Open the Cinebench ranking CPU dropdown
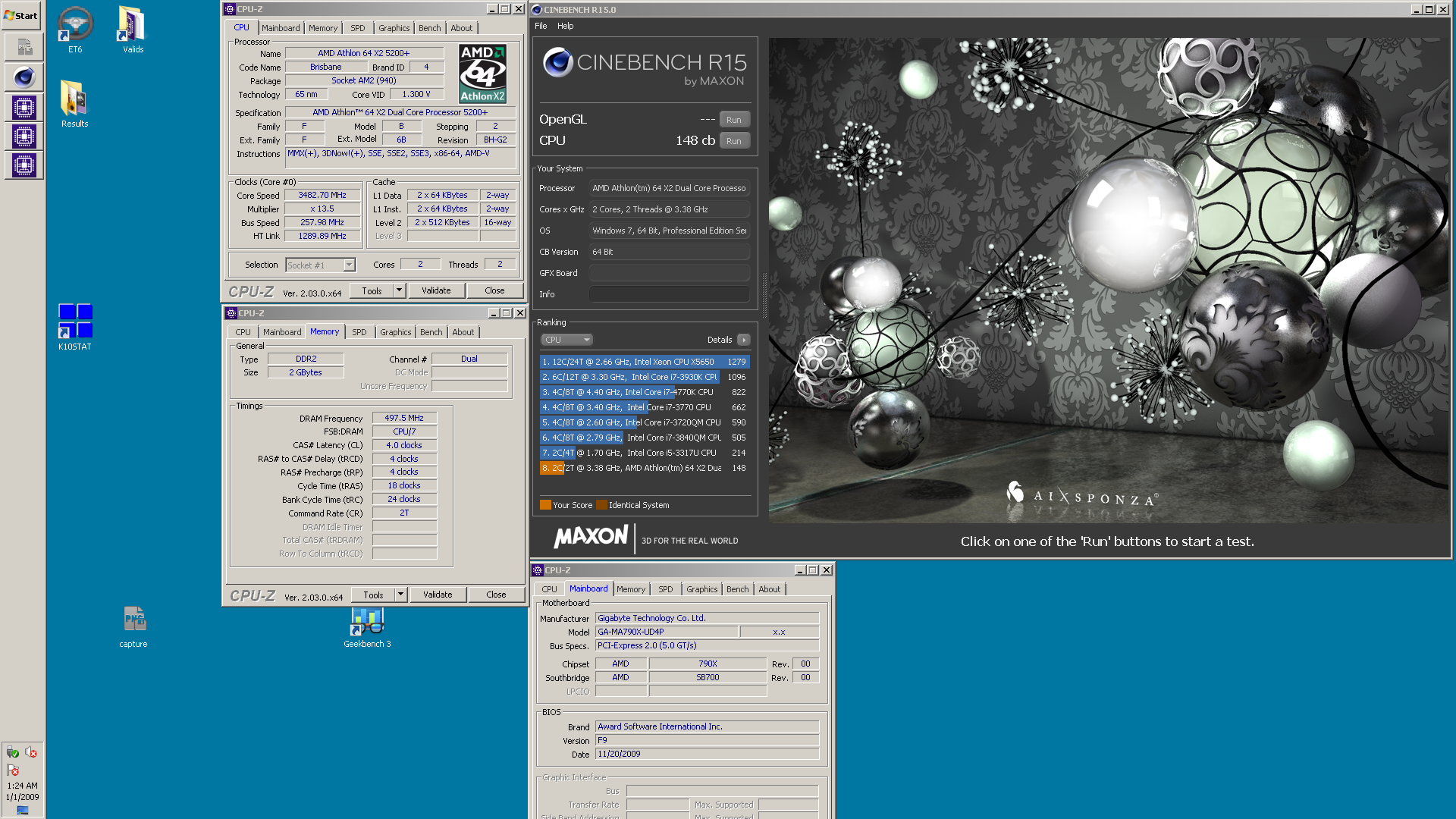 tap(566, 340)
